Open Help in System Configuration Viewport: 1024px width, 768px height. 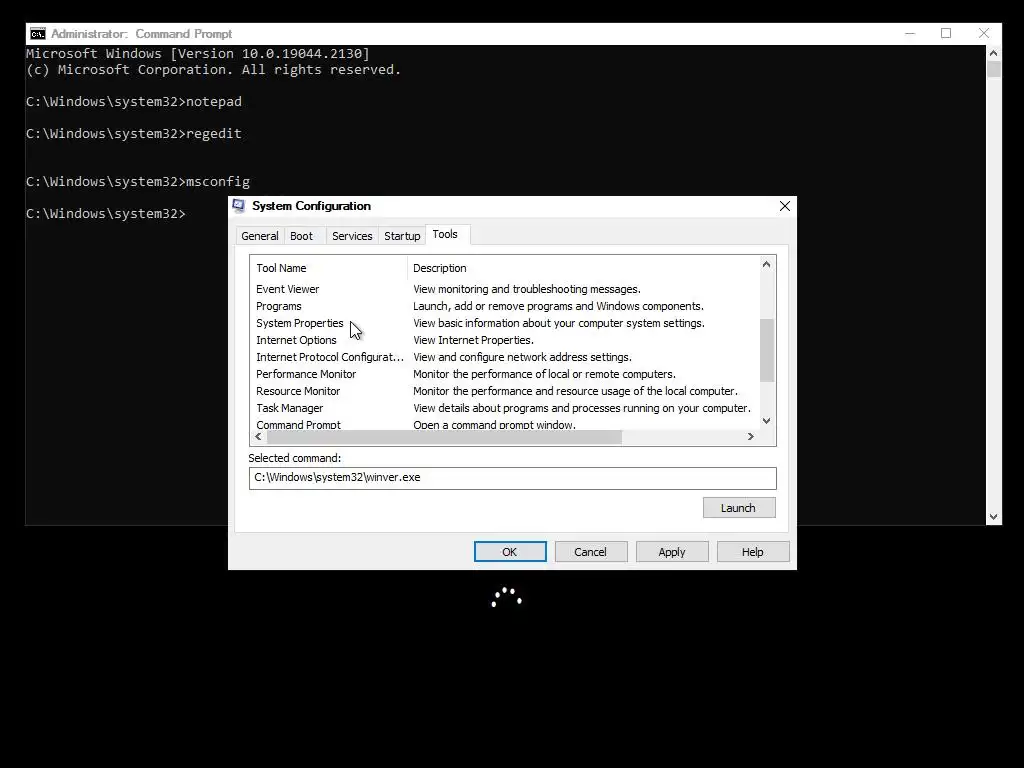click(752, 552)
